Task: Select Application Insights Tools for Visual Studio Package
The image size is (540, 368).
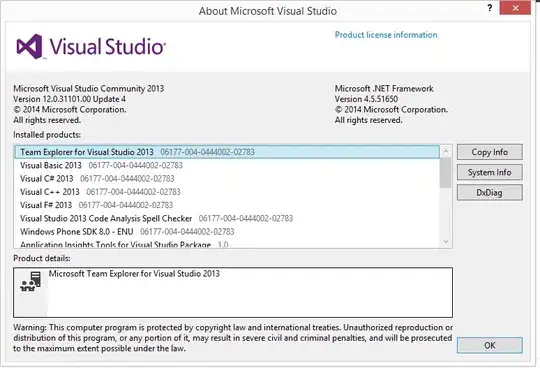Action: coord(227,244)
